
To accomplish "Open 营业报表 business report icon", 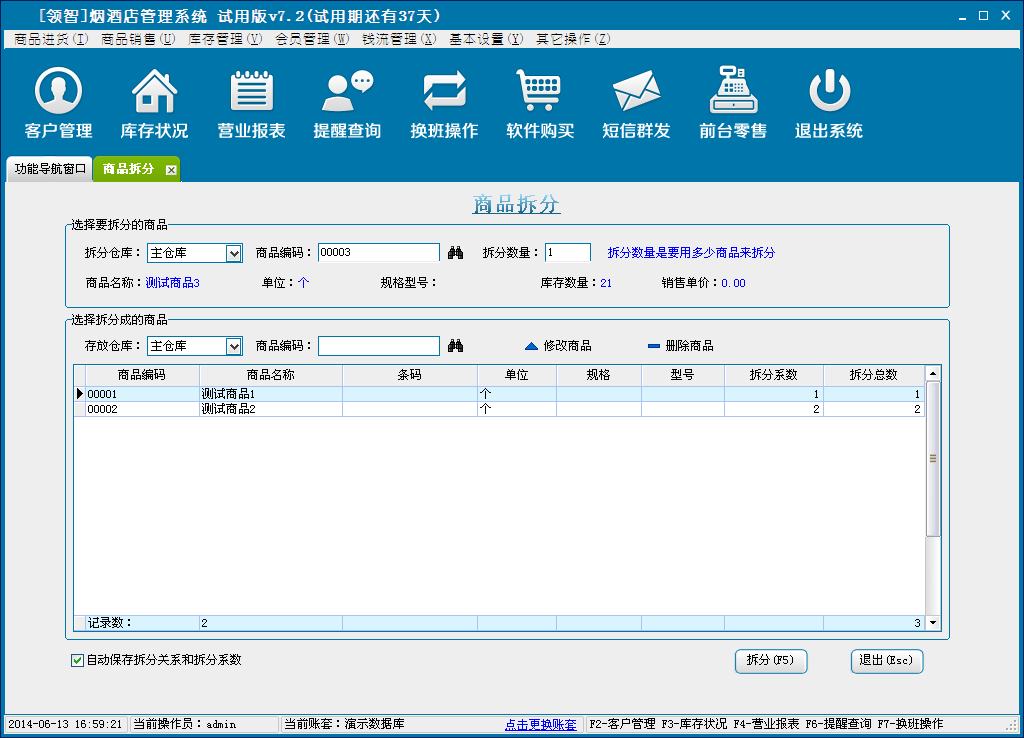I will tap(251, 92).
